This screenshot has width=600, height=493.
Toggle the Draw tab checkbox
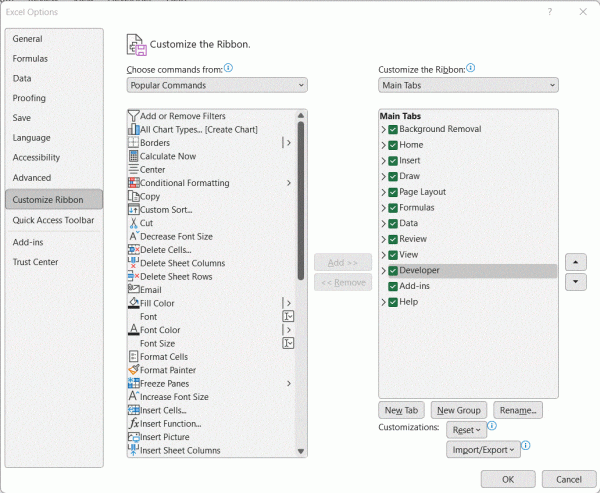point(393,176)
